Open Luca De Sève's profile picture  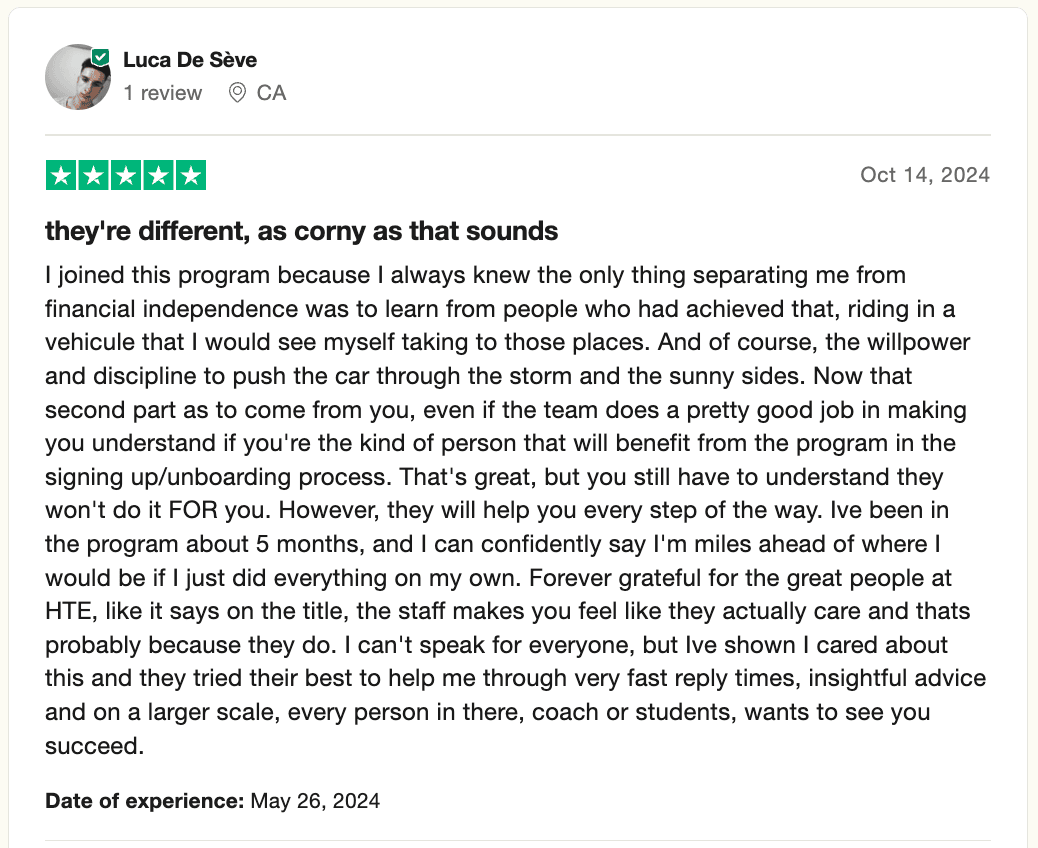(x=77, y=77)
